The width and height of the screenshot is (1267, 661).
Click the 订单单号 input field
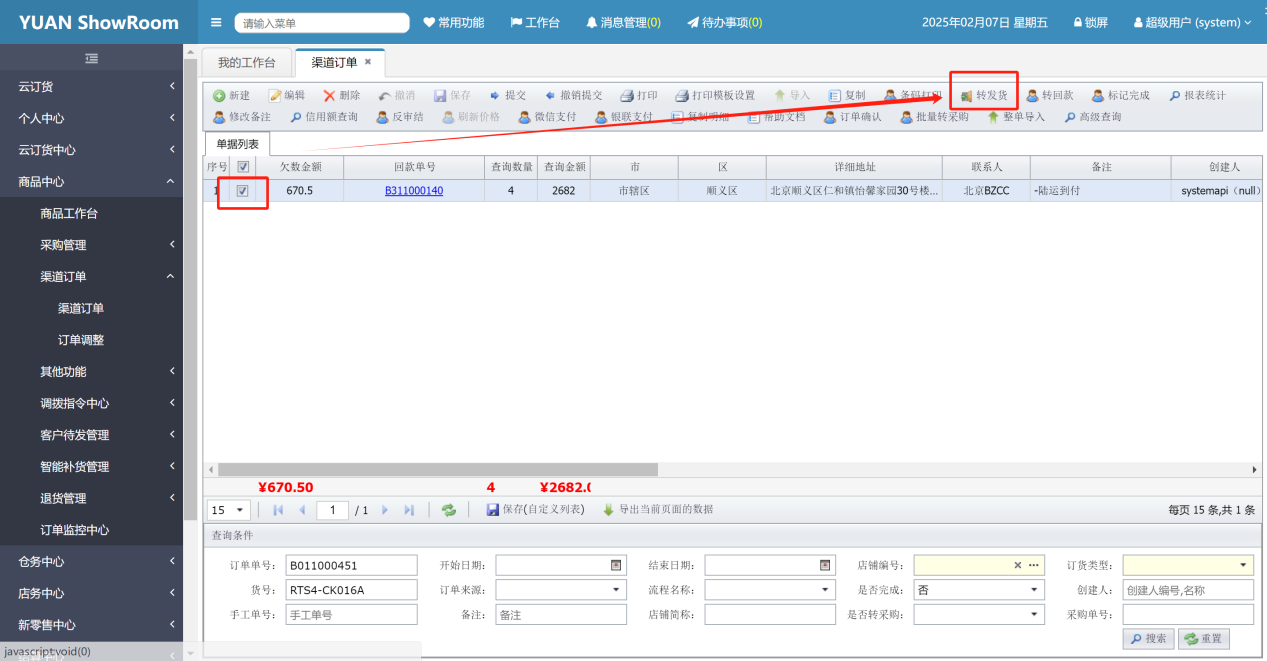pyautogui.click(x=351, y=565)
